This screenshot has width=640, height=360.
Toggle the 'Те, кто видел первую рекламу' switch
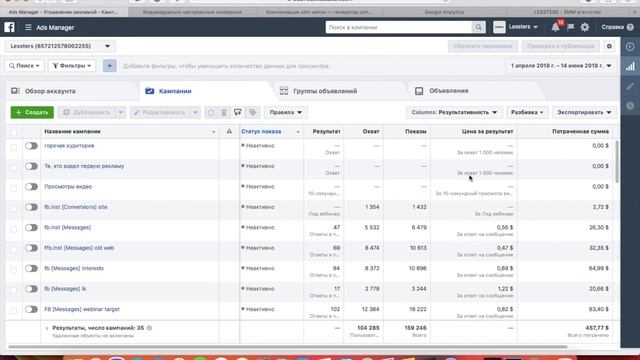tap(31, 166)
